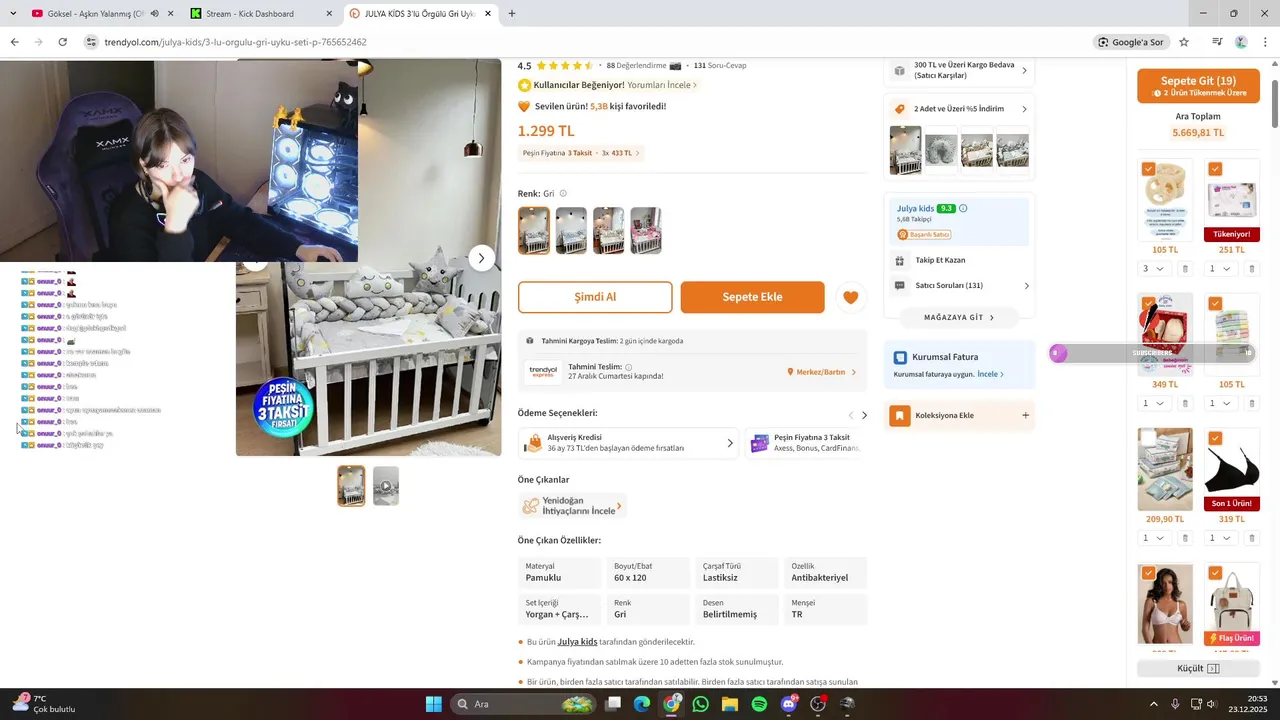The height and width of the screenshot is (720, 1280).
Task: Click the Şimdi Al button
Action: pos(595,297)
